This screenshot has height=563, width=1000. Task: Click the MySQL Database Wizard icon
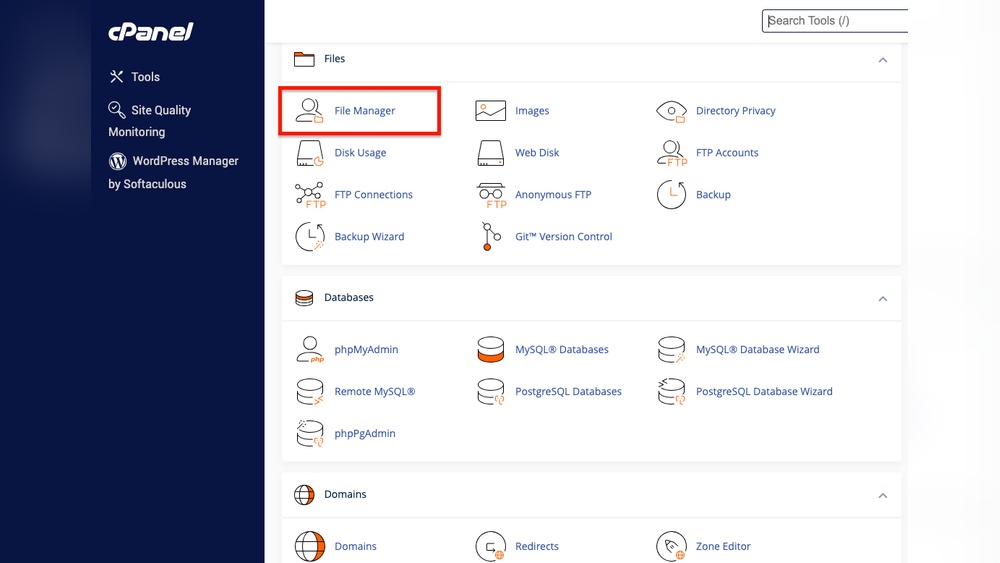click(672, 349)
